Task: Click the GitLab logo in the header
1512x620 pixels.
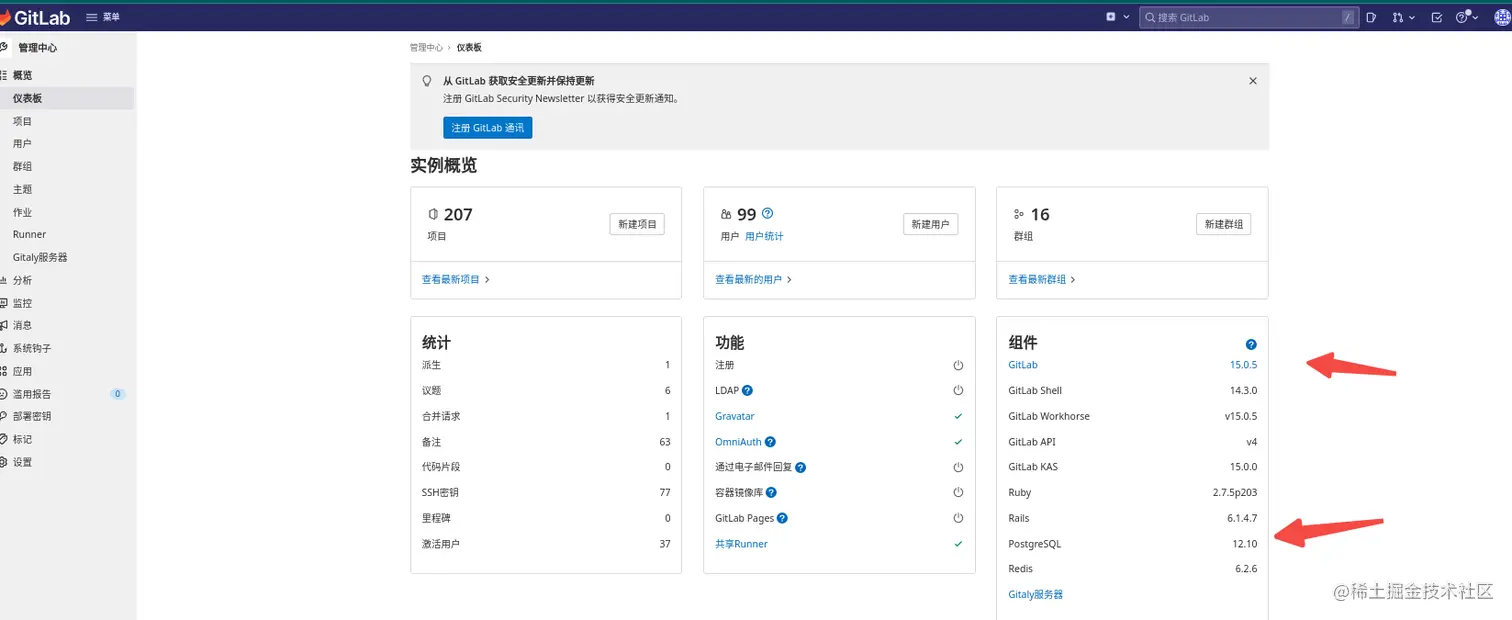Action: coord(34,17)
